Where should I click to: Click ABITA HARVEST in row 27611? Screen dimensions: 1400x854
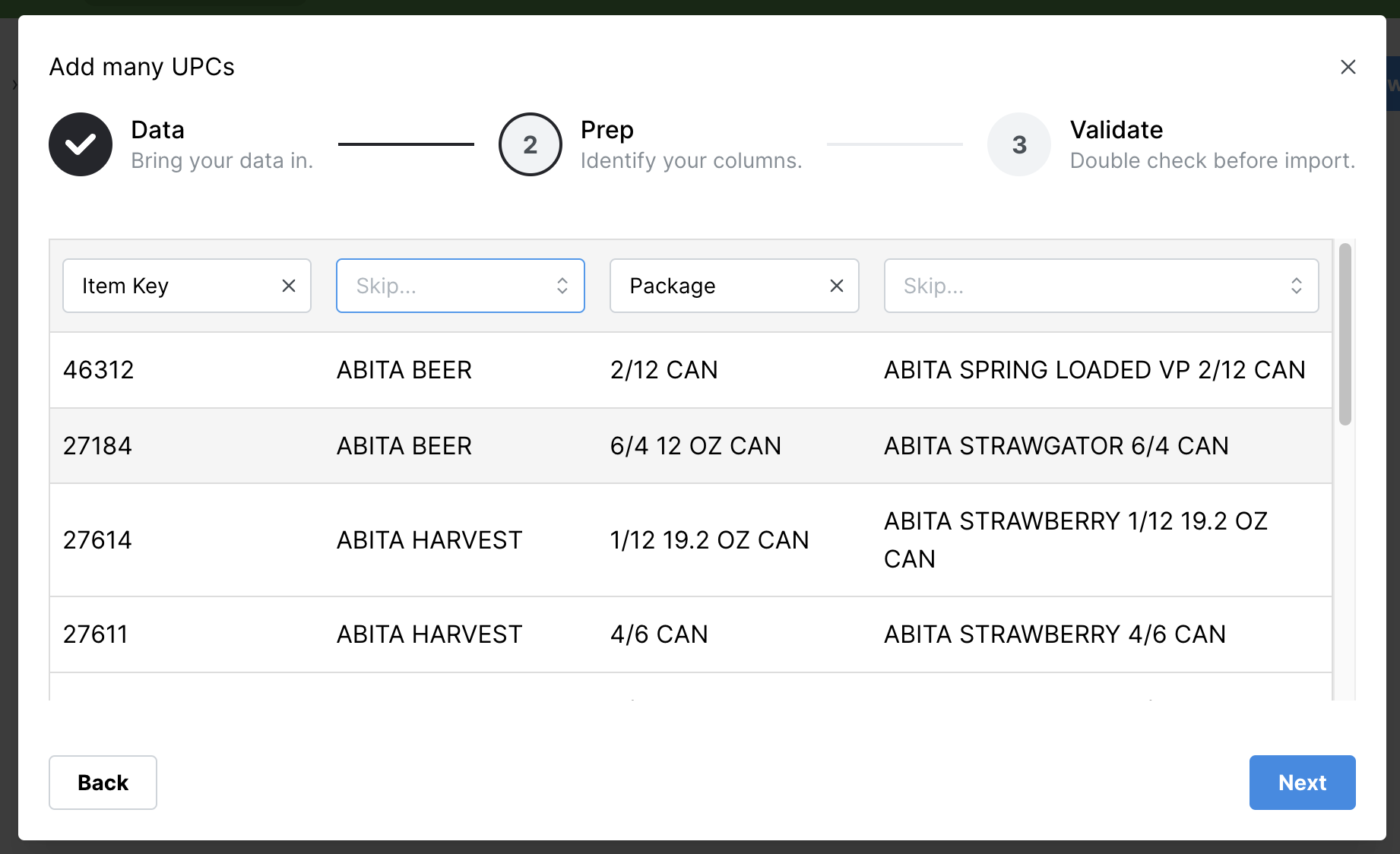(x=429, y=634)
